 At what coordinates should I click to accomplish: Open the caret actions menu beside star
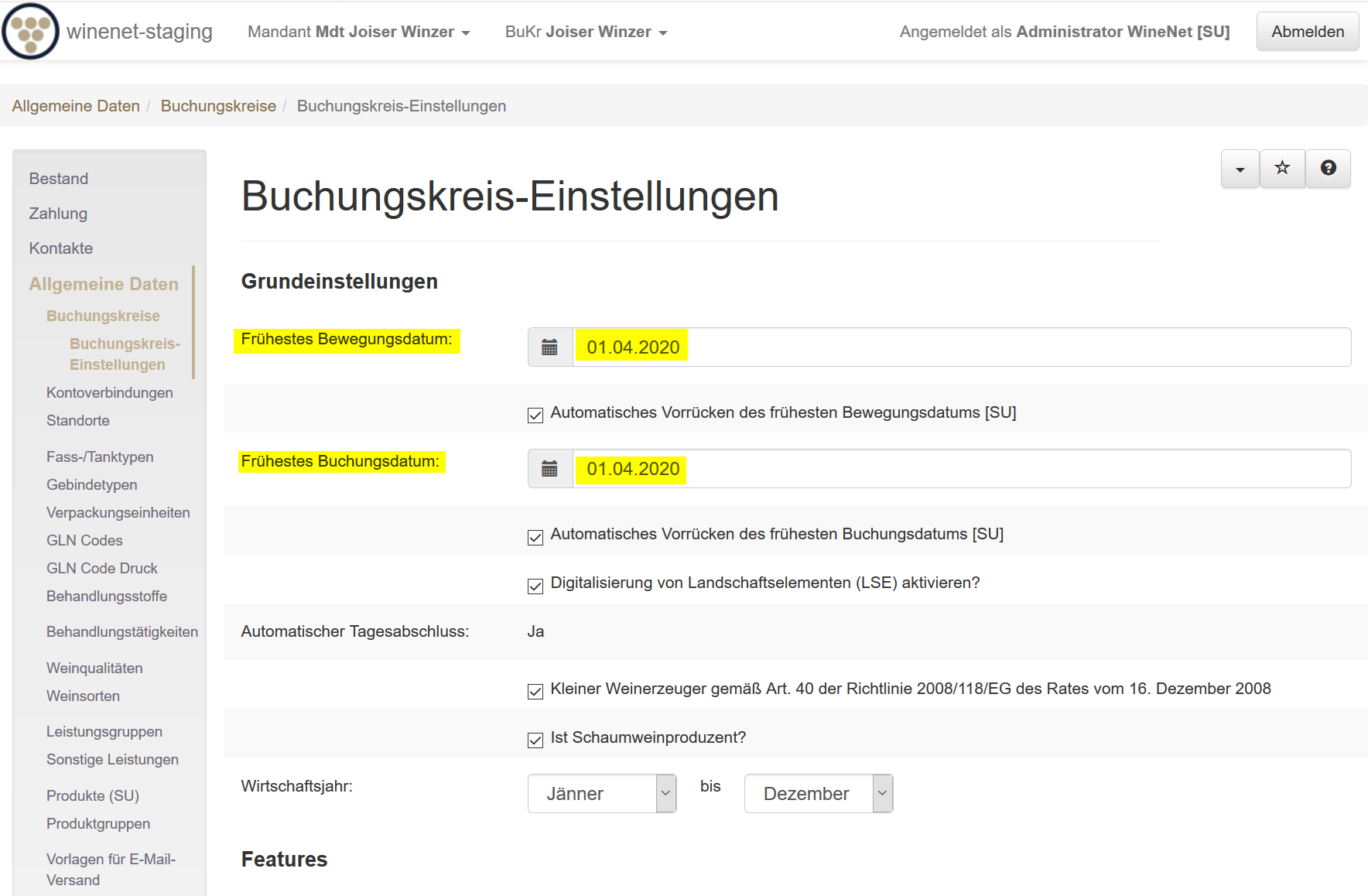[x=1240, y=169]
